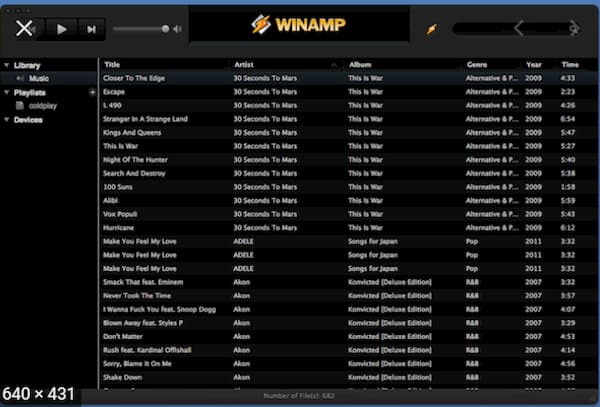Image resolution: width=600 pixels, height=407 pixels.
Task: Click the 1:58 time value
Action: click(568, 187)
